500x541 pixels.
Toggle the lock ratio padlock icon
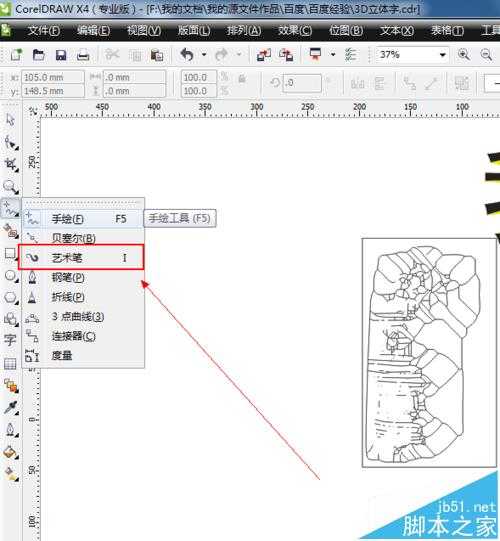pos(242,79)
